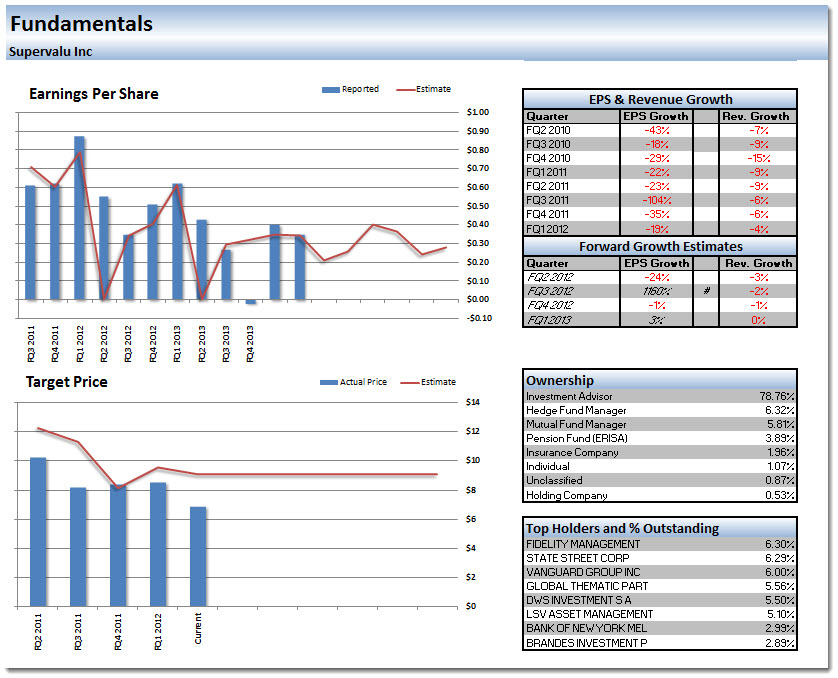This screenshot has height=678, width=838.
Task: Select the 0% forward revenue growth value
Action: [758, 320]
